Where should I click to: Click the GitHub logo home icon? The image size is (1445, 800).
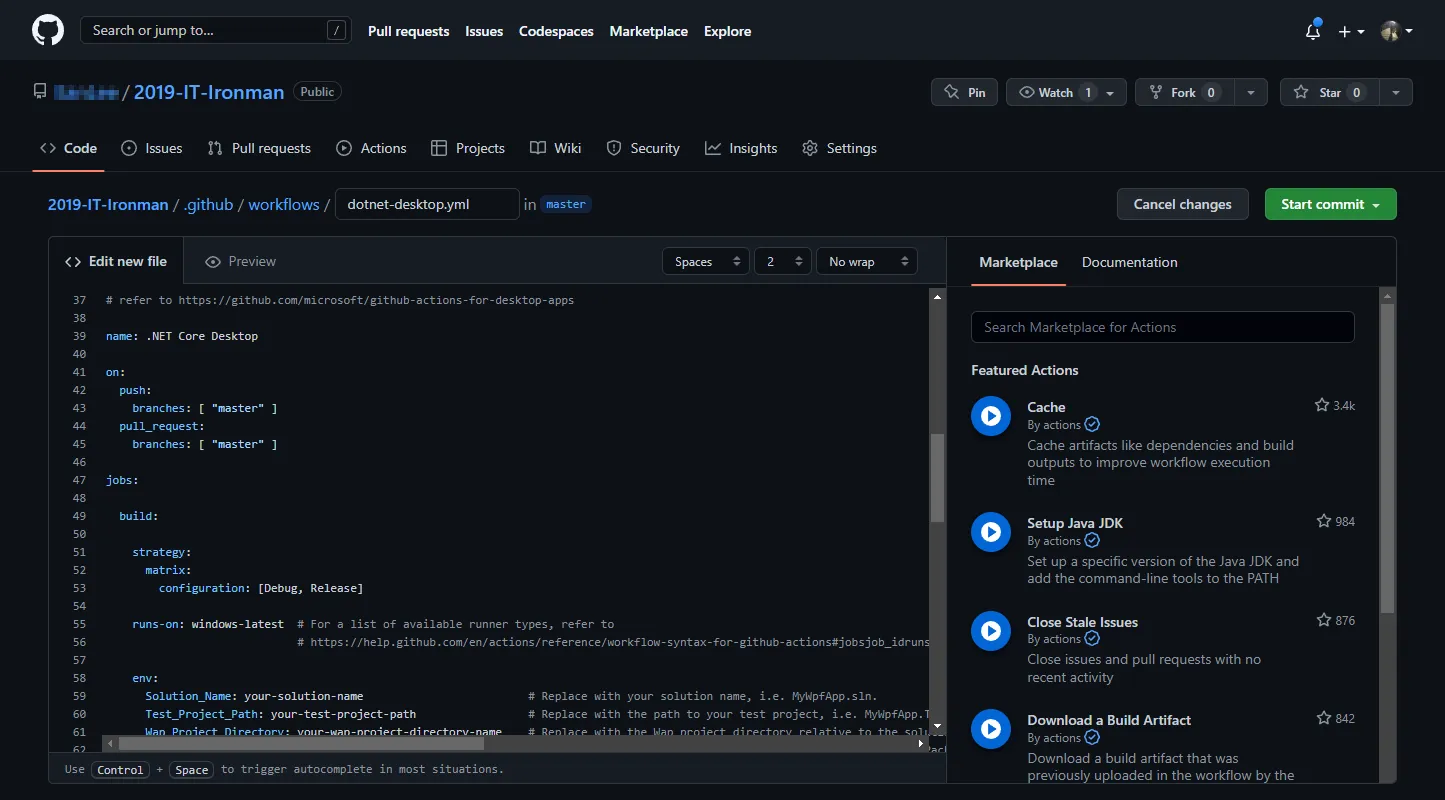pos(47,30)
